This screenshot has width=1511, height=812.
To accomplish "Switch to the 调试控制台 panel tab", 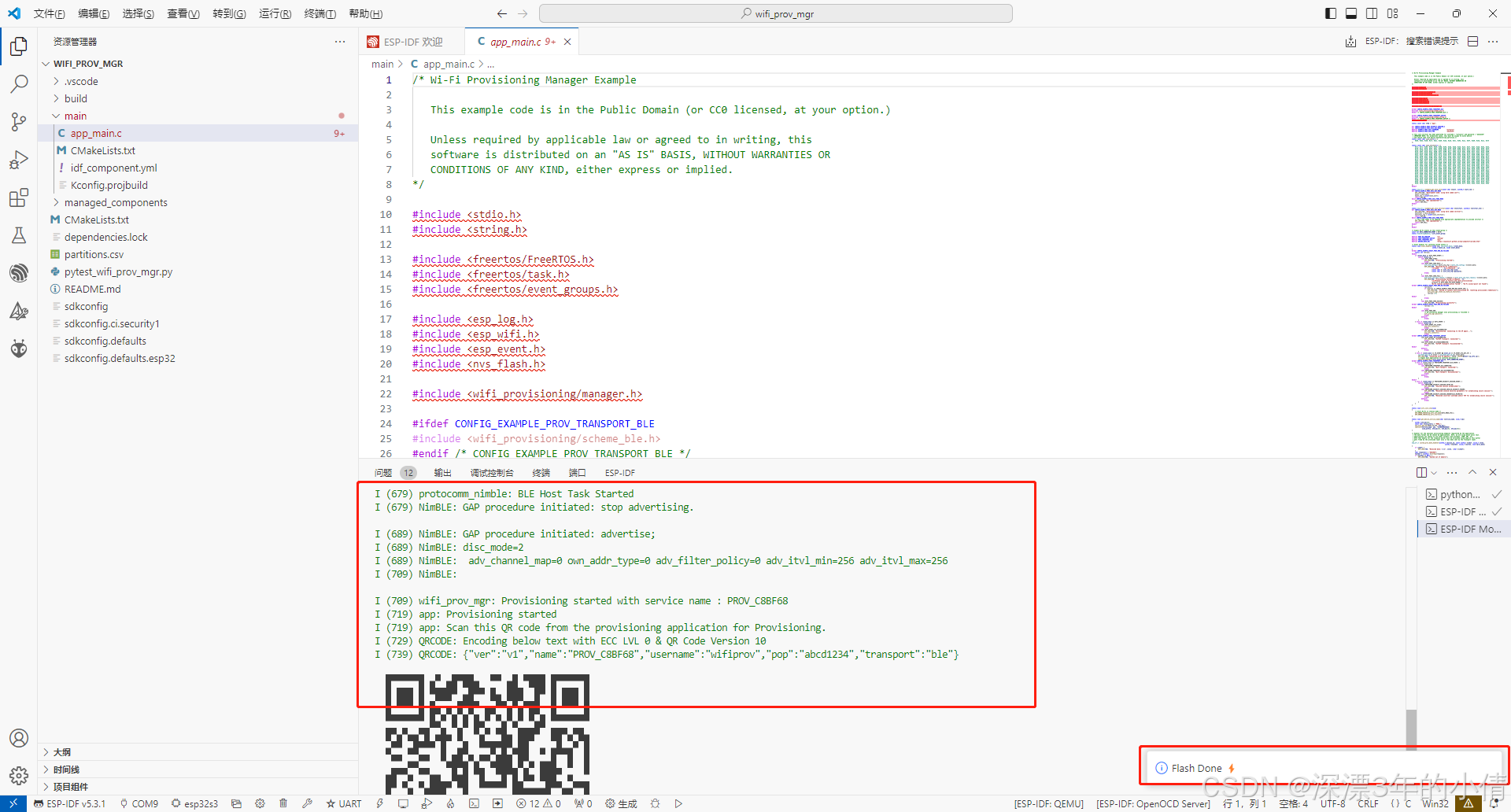I will coord(492,473).
